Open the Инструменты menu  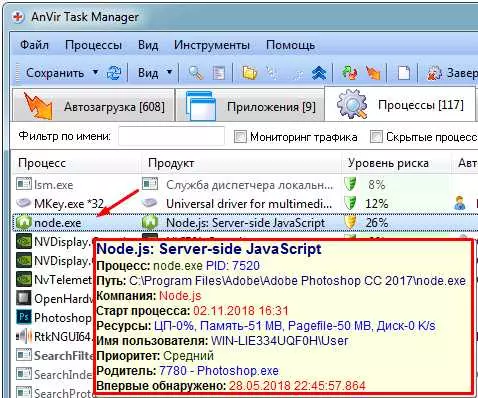click(212, 45)
